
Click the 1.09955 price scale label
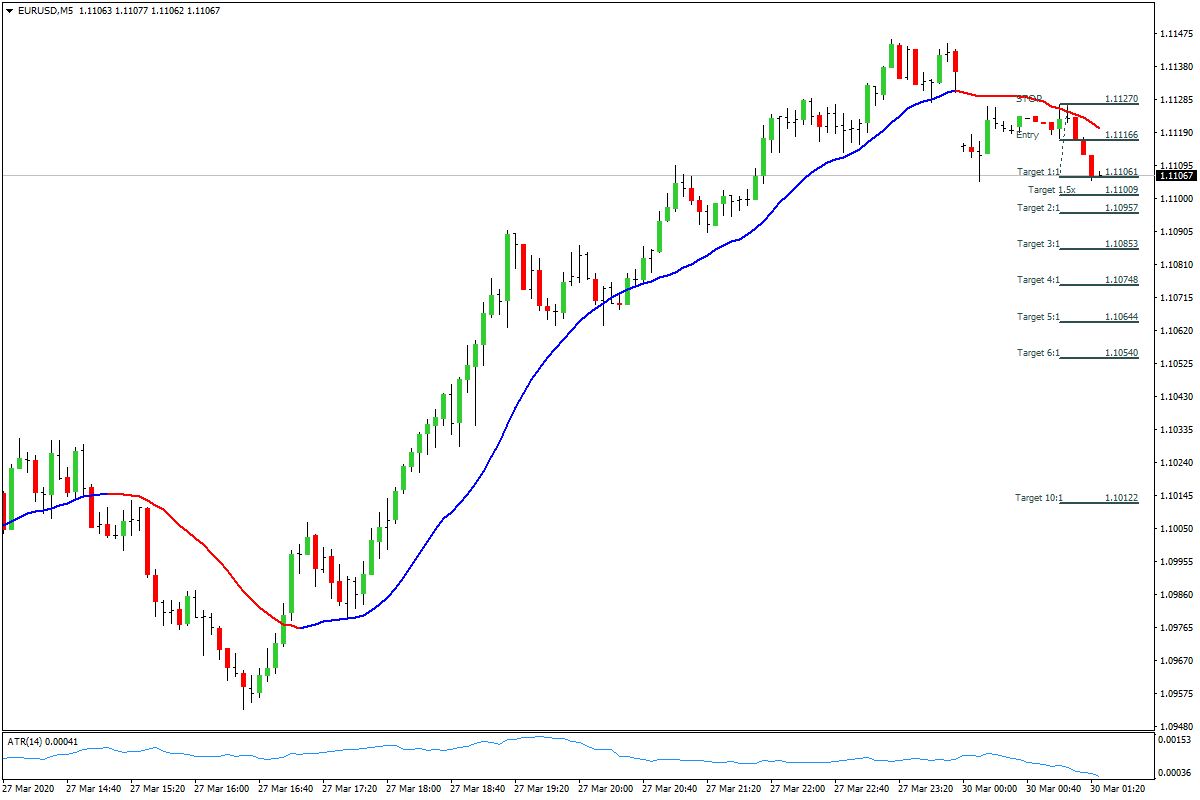click(1176, 562)
